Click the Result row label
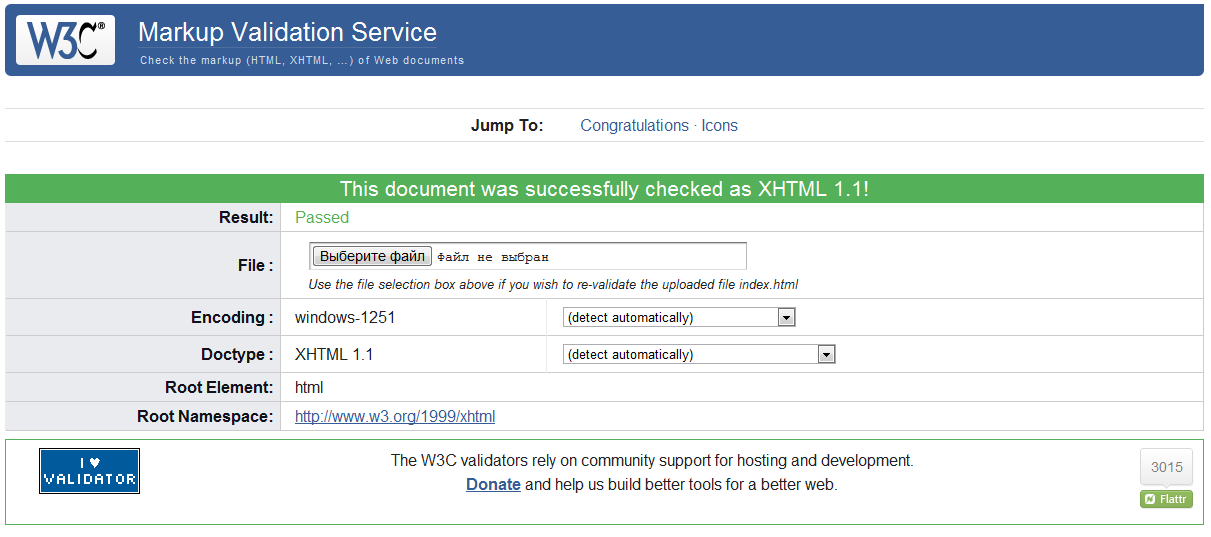Viewport: 1211px width, 537px height. [x=246, y=218]
